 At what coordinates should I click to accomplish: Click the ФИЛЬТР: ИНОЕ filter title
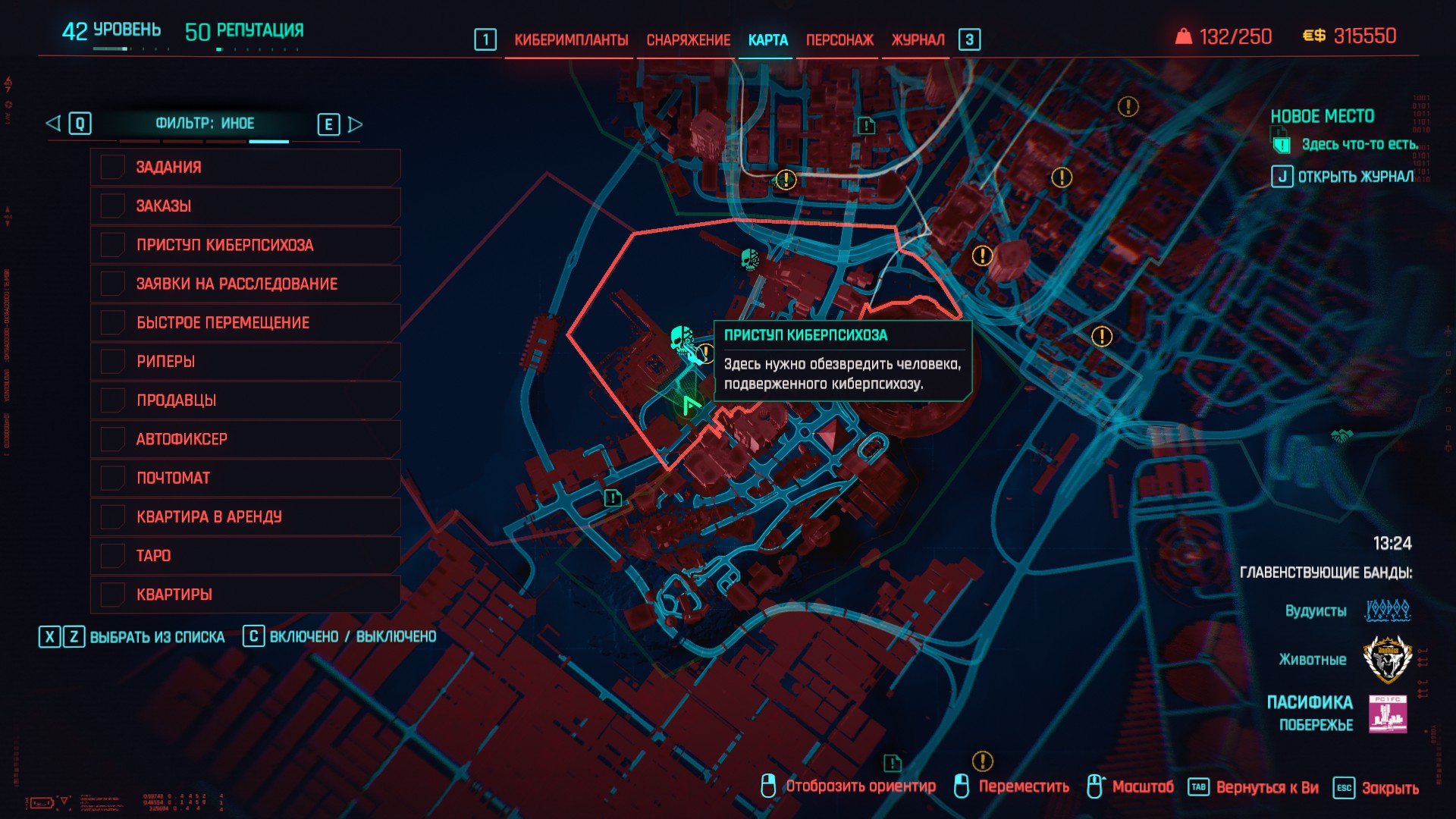[205, 124]
